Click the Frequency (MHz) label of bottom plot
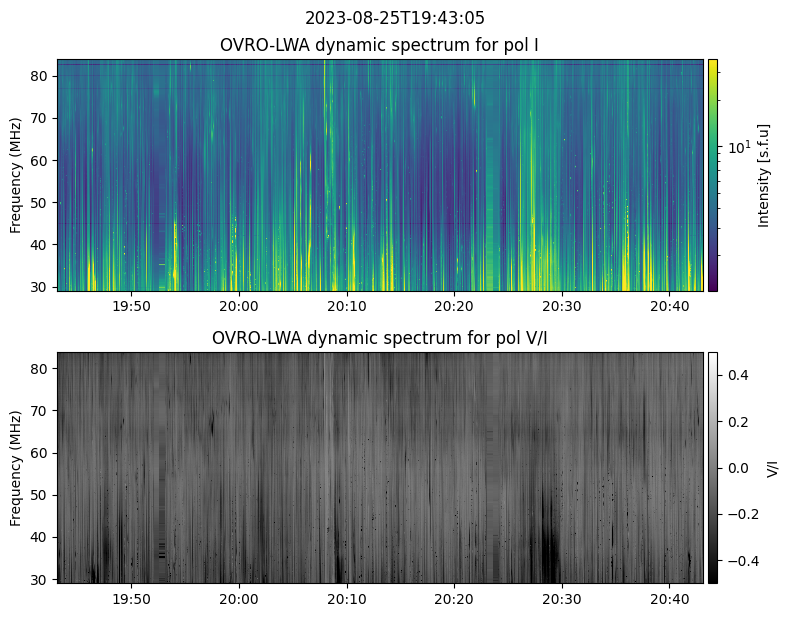Screen dimensions: 790x617 [x=16, y=467]
